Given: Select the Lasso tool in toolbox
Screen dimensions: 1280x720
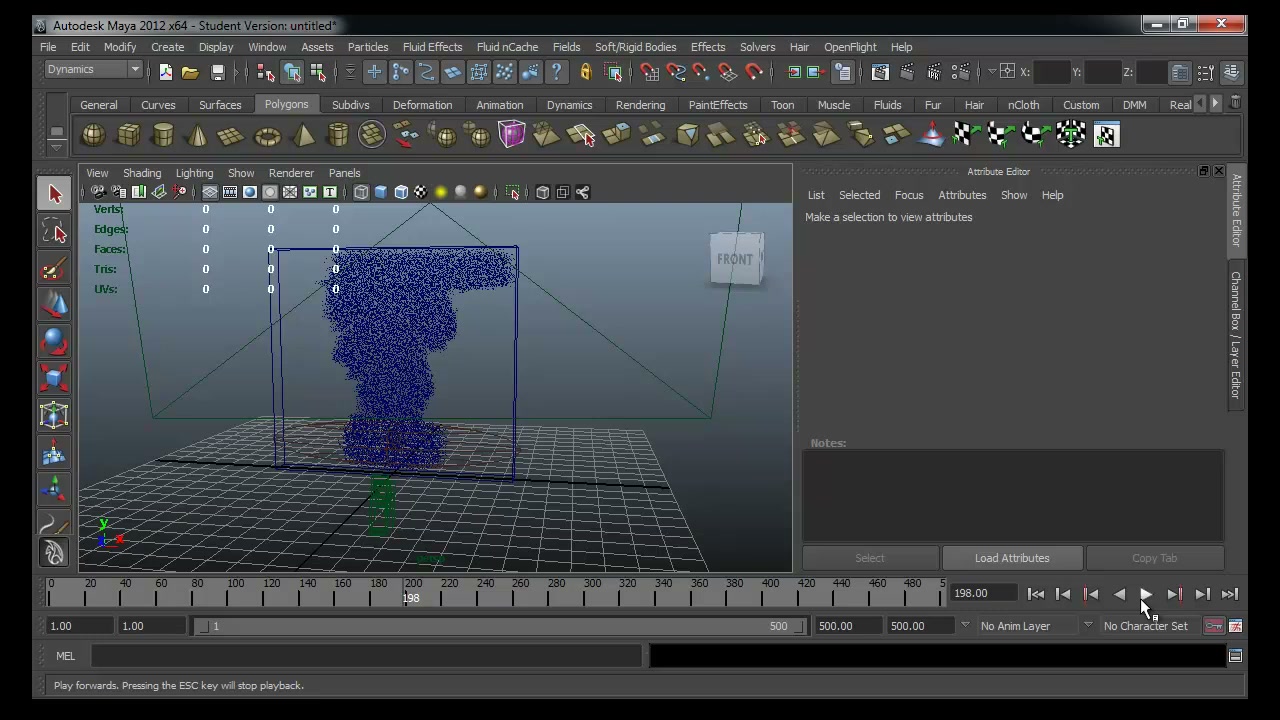Looking at the screenshot, I should coord(54,231).
